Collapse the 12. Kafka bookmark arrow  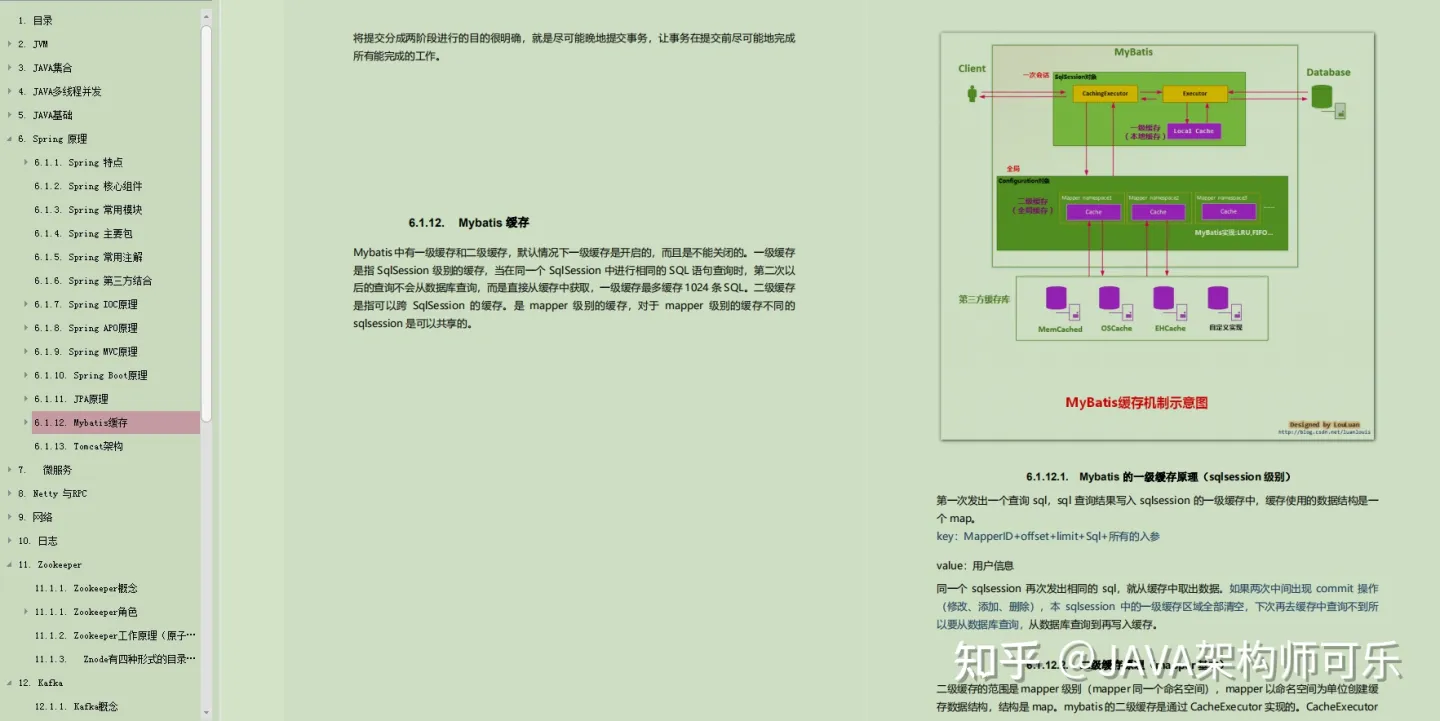[9, 683]
